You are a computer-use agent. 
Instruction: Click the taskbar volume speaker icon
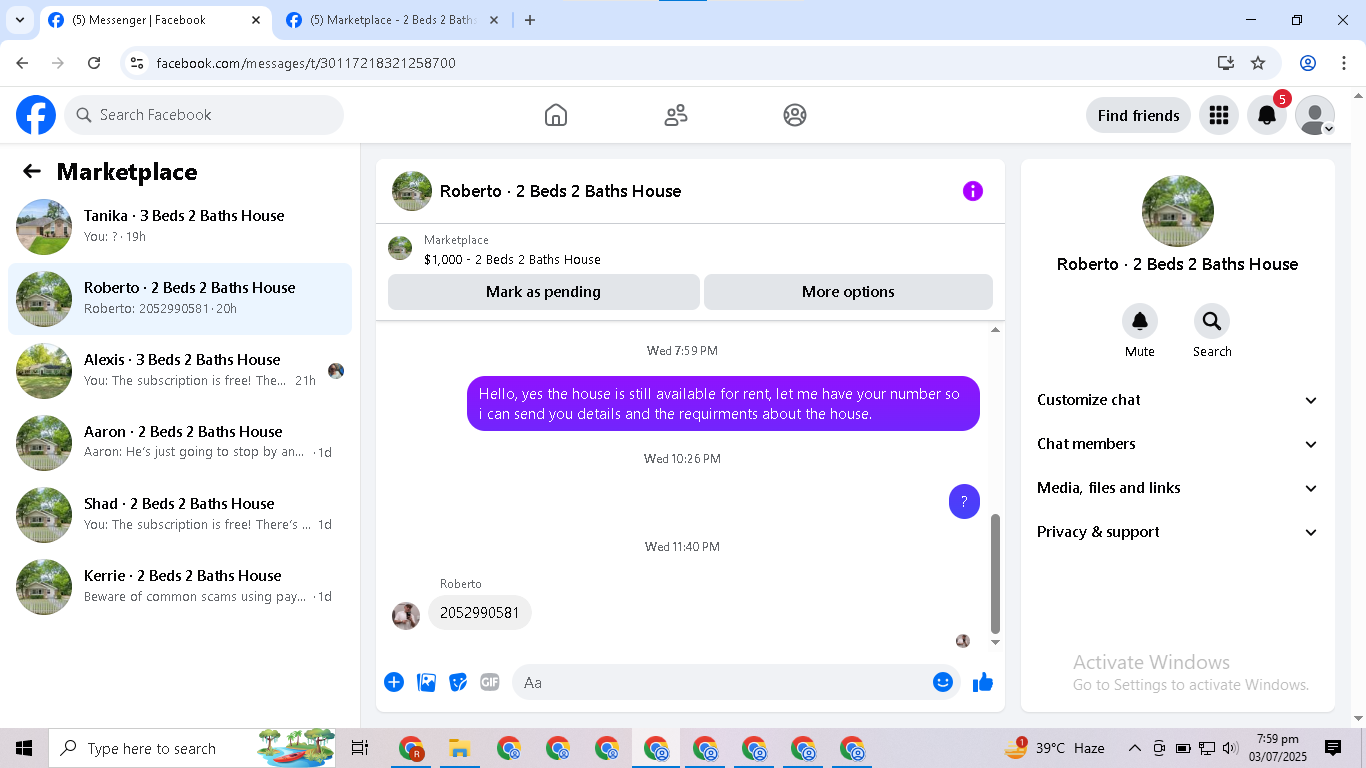(x=1231, y=748)
